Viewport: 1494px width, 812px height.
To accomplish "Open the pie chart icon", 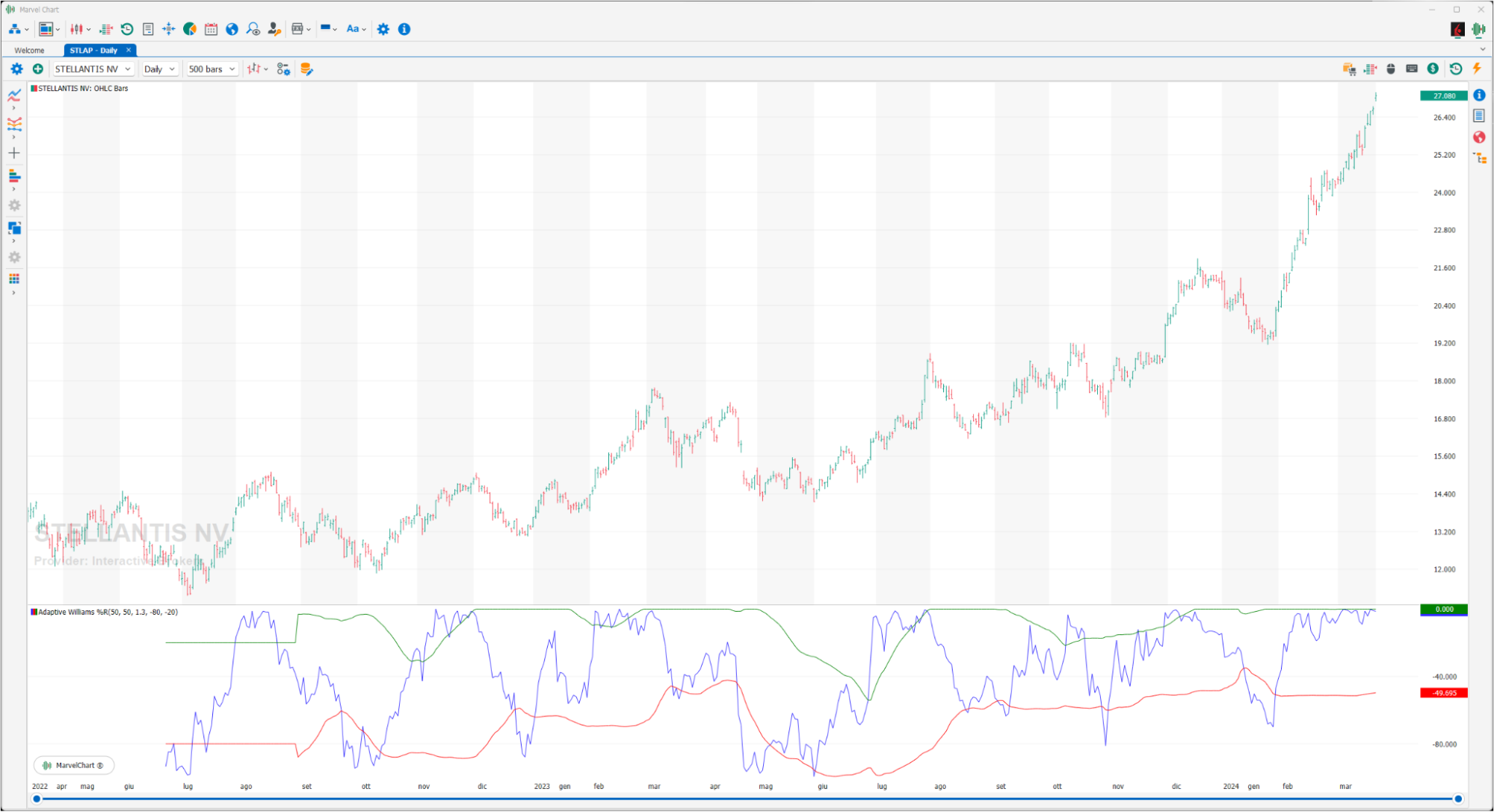I will [190, 29].
